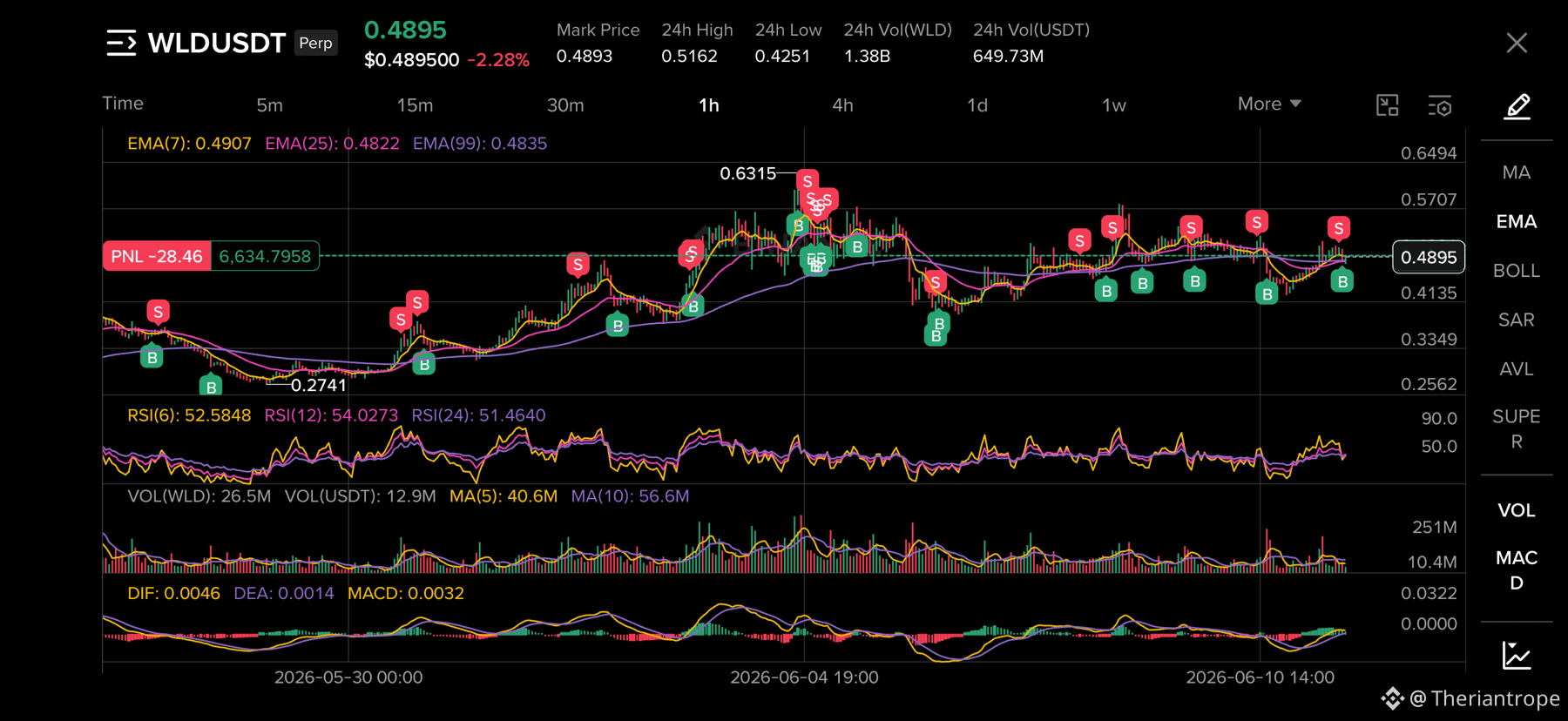
Task: Select the 5m timeframe
Action: coord(269,105)
